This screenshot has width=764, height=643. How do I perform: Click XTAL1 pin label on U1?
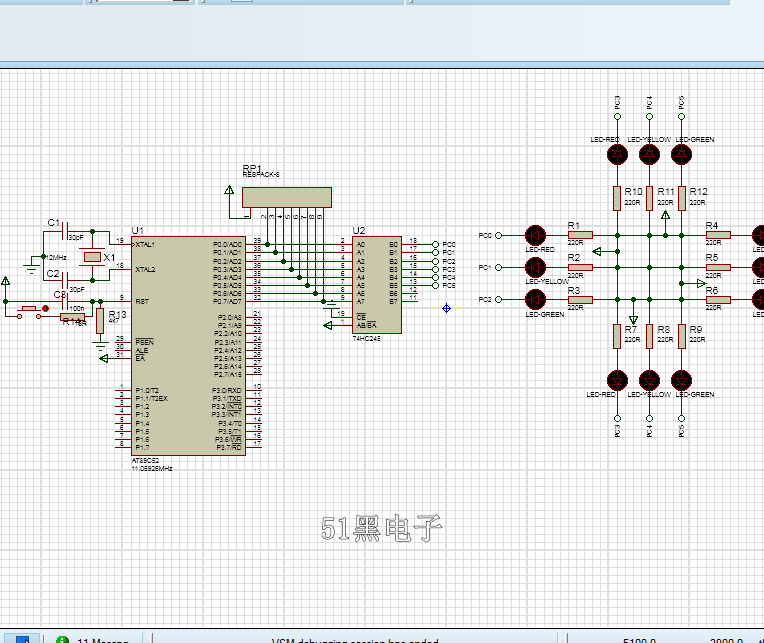[145, 245]
